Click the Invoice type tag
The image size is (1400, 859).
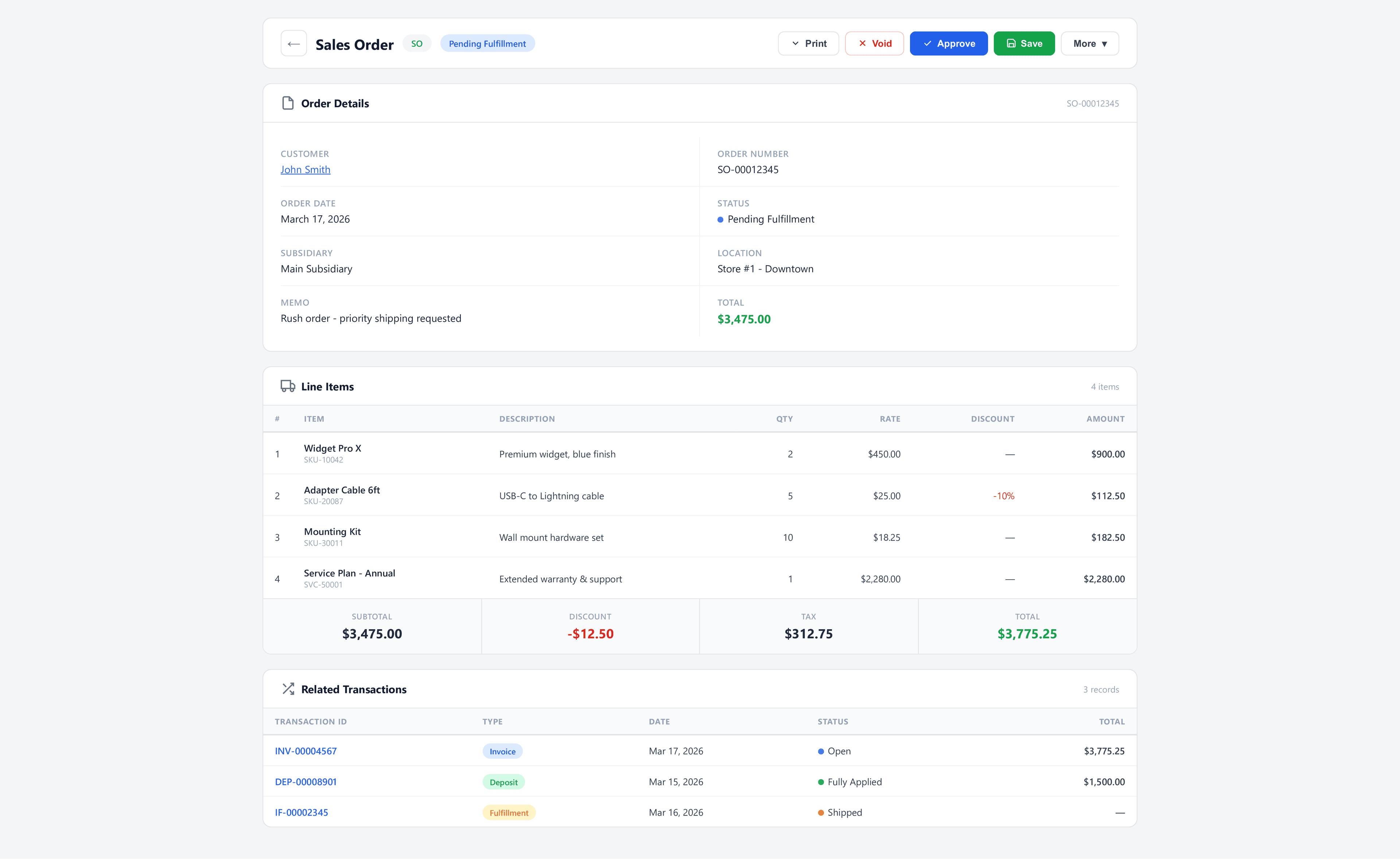[502, 751]
